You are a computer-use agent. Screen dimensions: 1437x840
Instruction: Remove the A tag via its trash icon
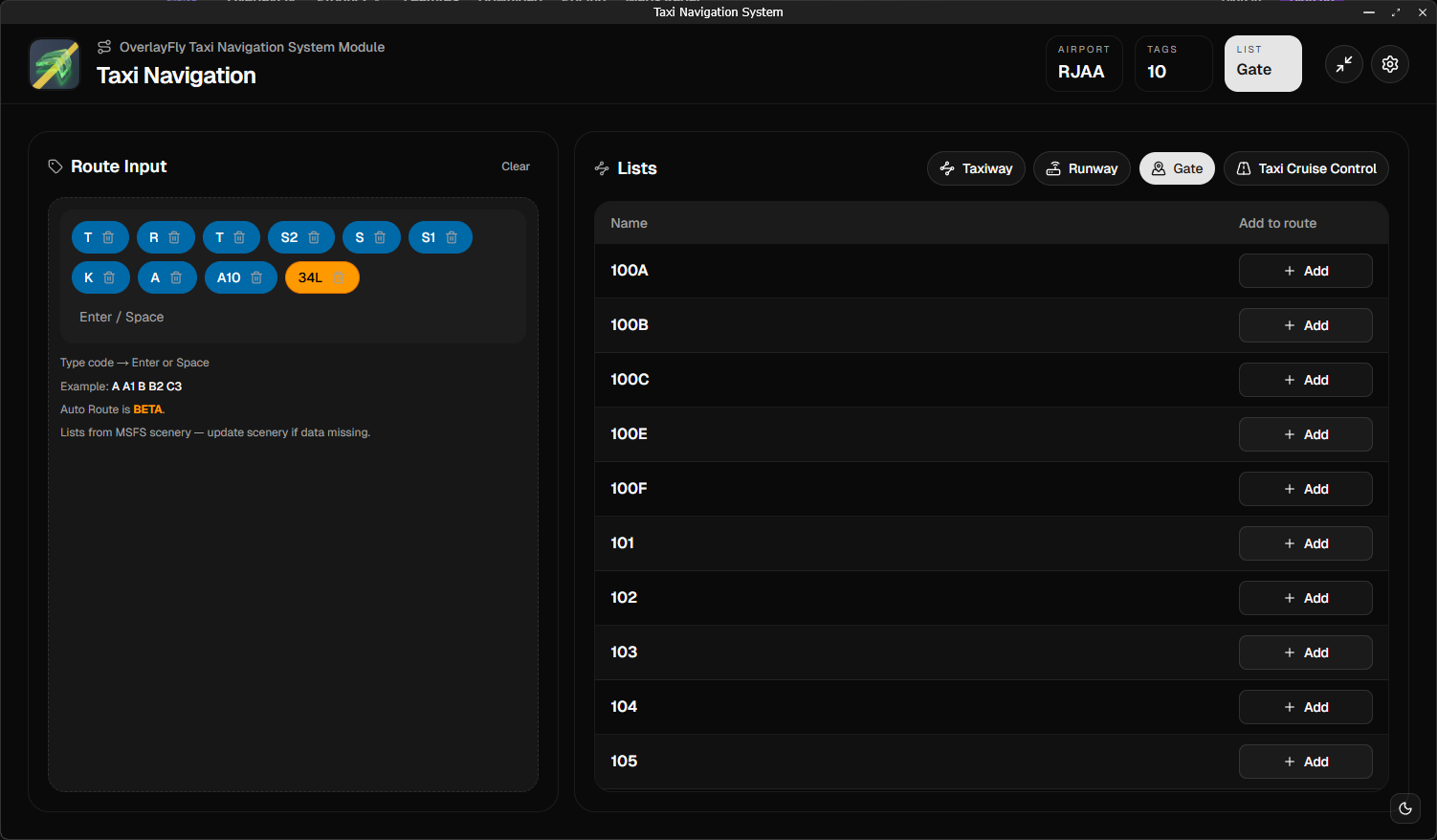[x=176, y=277]
